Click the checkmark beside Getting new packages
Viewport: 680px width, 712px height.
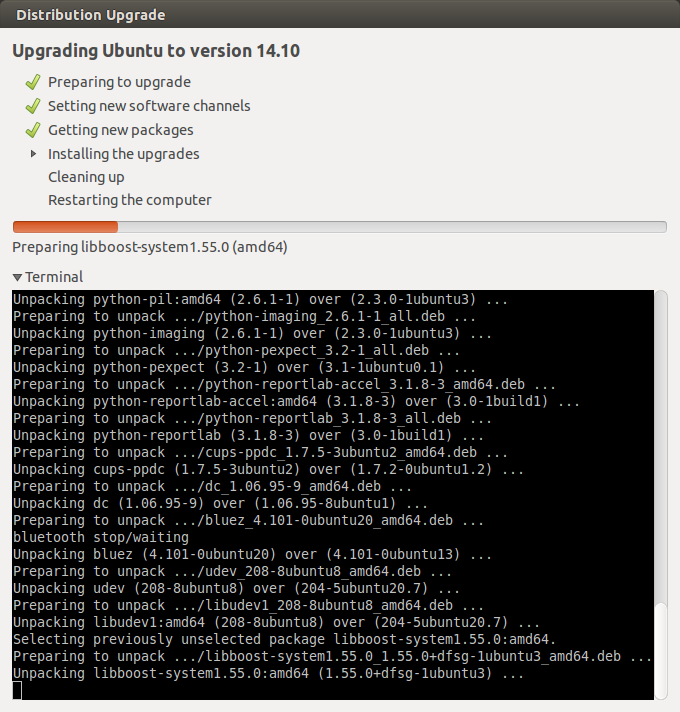click(x=33, y=130)
